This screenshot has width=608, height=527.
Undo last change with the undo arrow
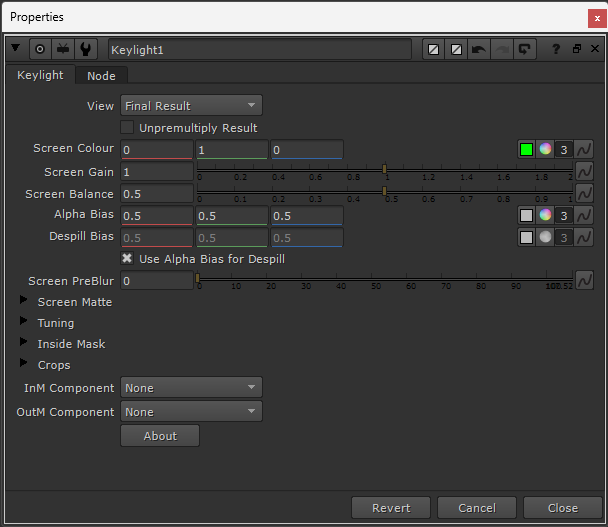479,49
